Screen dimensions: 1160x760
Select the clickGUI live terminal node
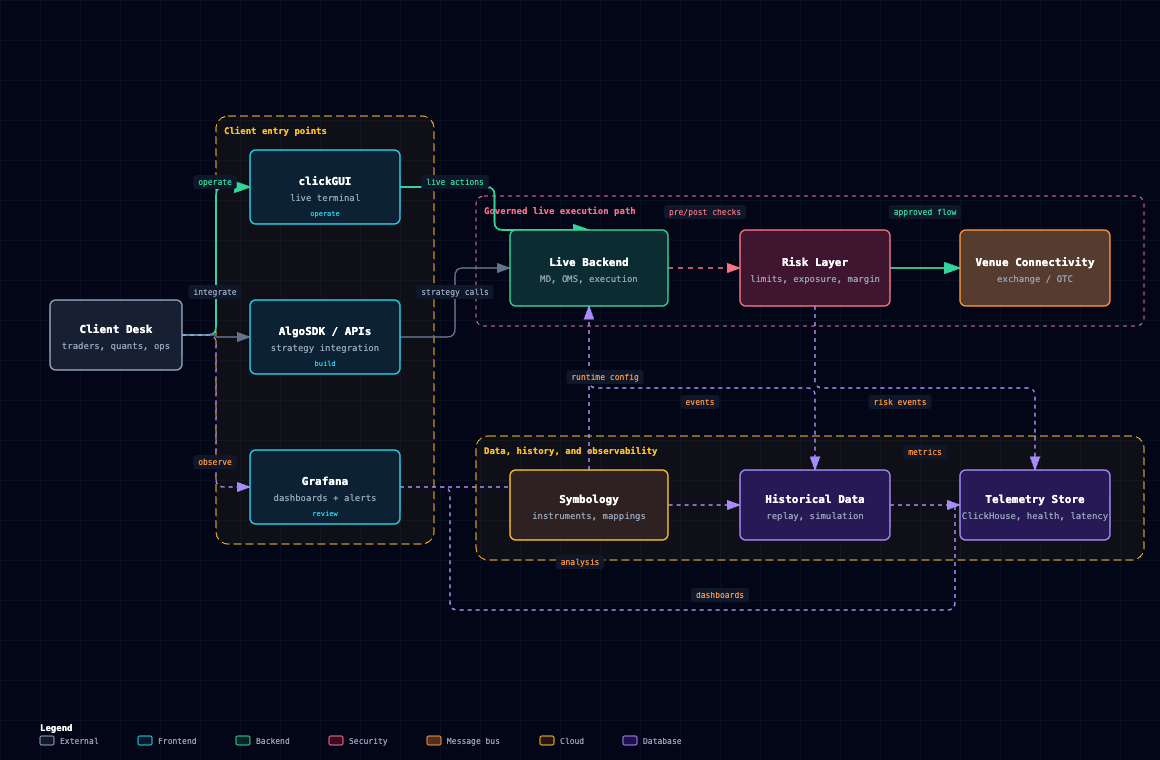[x=325, y=187]
